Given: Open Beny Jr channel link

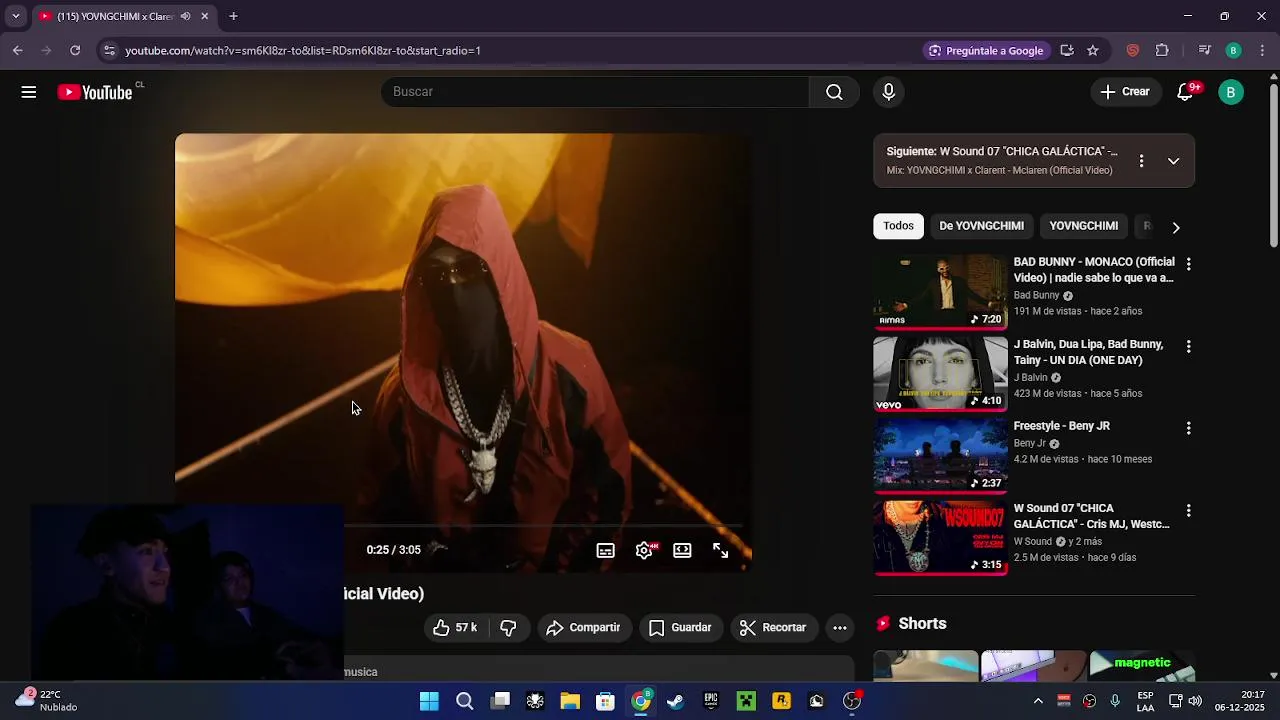Looking at the screenshot, I should pos(1029,444).
